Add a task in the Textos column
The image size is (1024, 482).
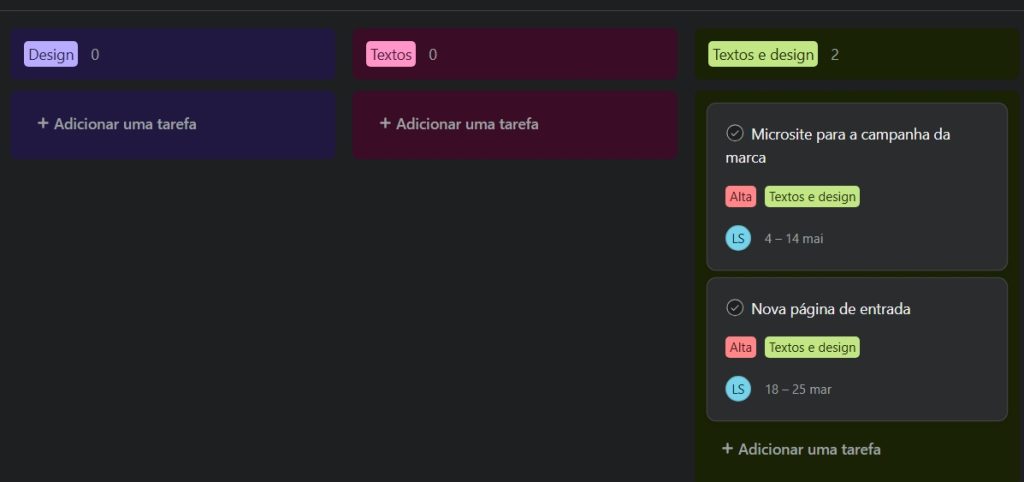point(459,124)
